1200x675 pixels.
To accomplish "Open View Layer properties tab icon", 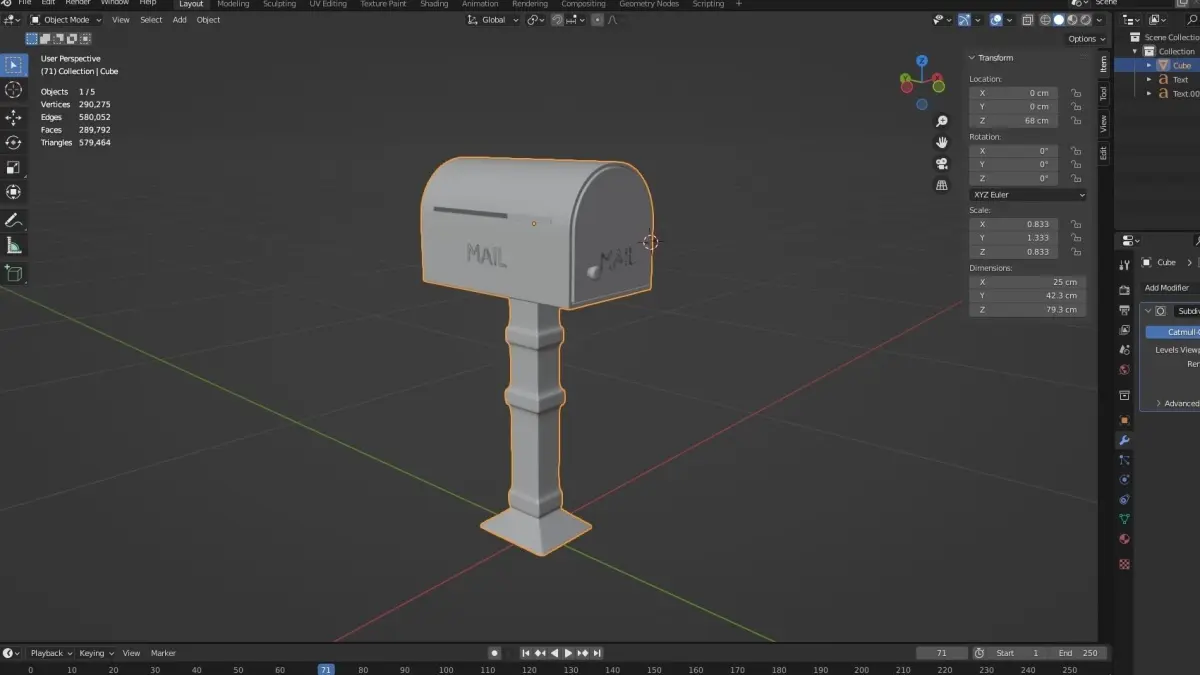I will 1124,330.
